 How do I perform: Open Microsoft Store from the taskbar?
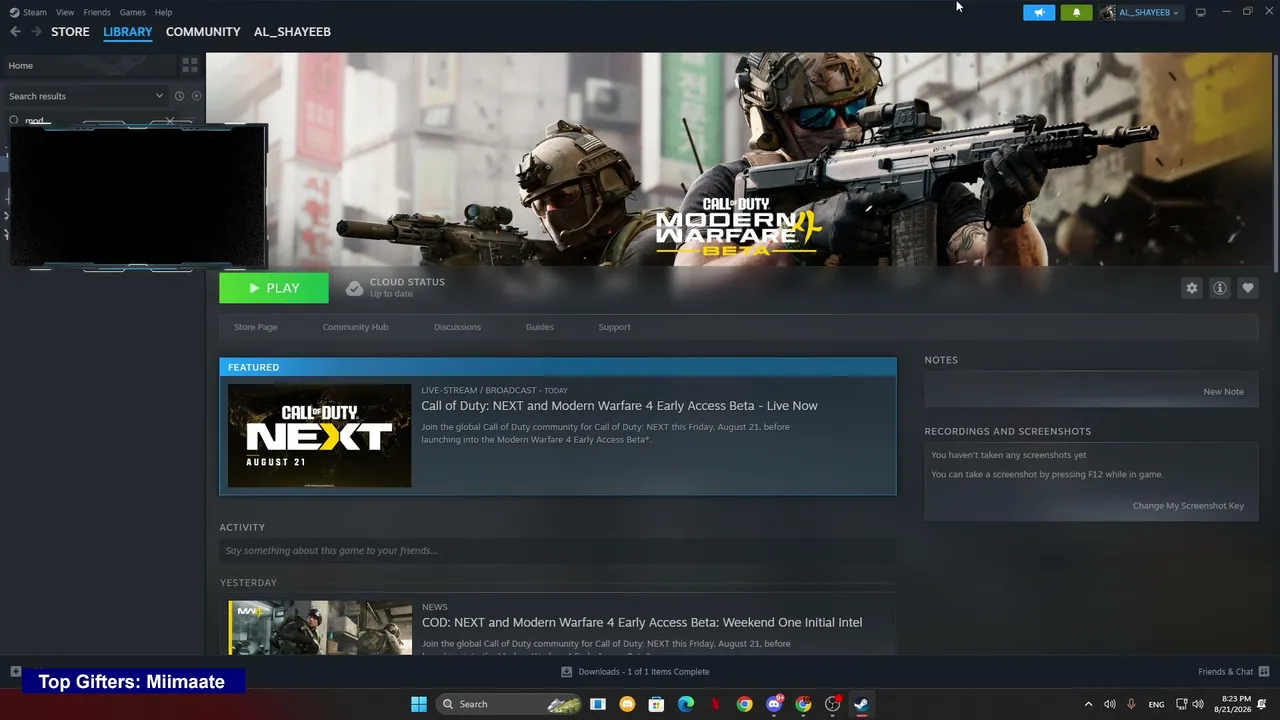(656, 704)
